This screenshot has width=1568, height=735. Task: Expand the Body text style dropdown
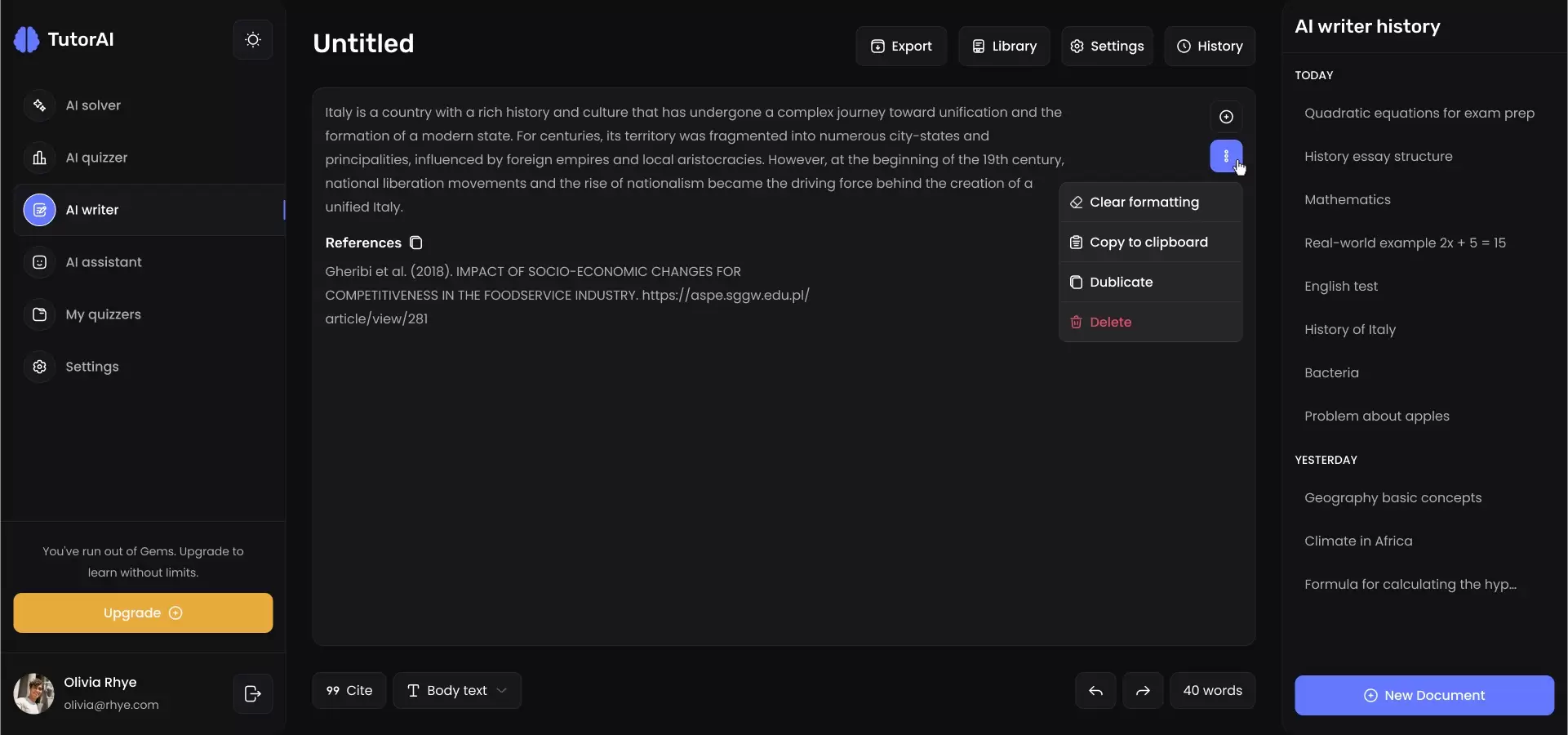pos(457,691)
